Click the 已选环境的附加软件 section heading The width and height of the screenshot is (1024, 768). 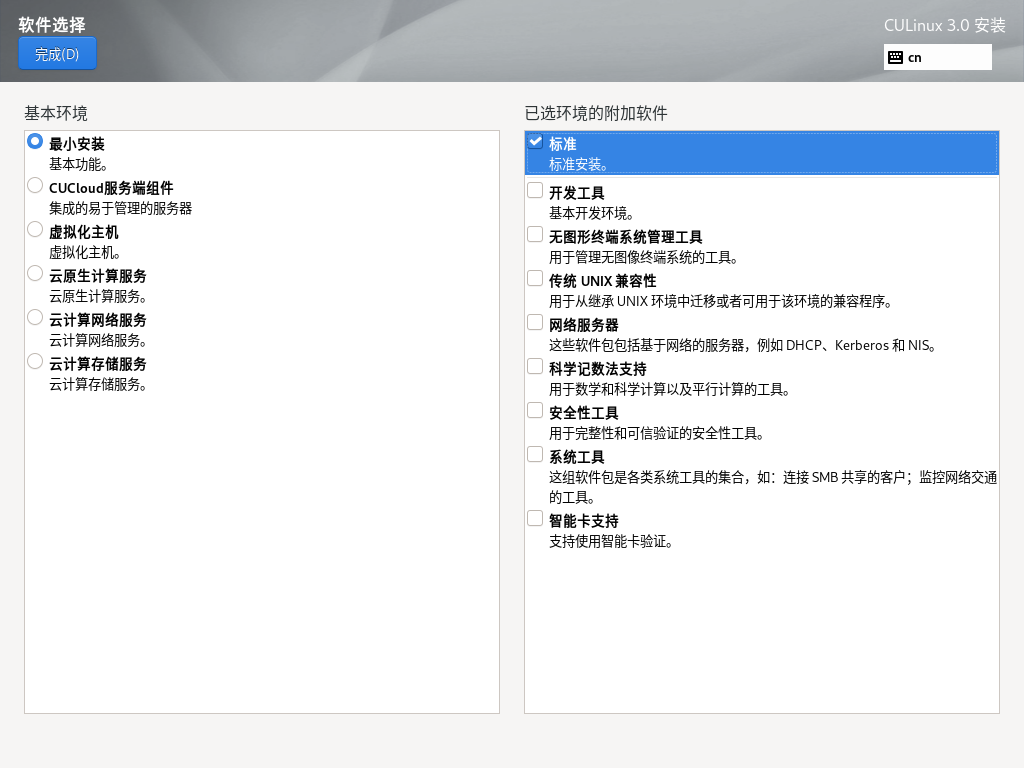click(596, 113)
